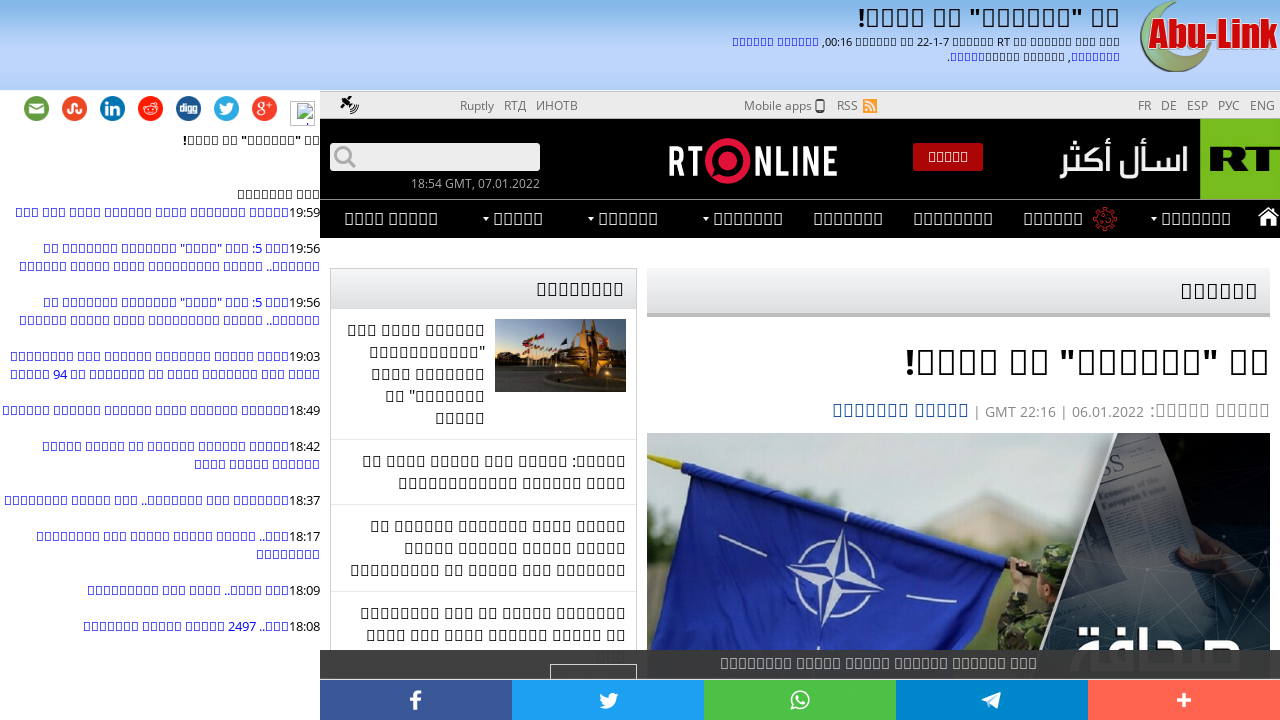Screen dimensions: 1280x720
Task: Click the Google Plus share icon
Action: pos(264,109)
